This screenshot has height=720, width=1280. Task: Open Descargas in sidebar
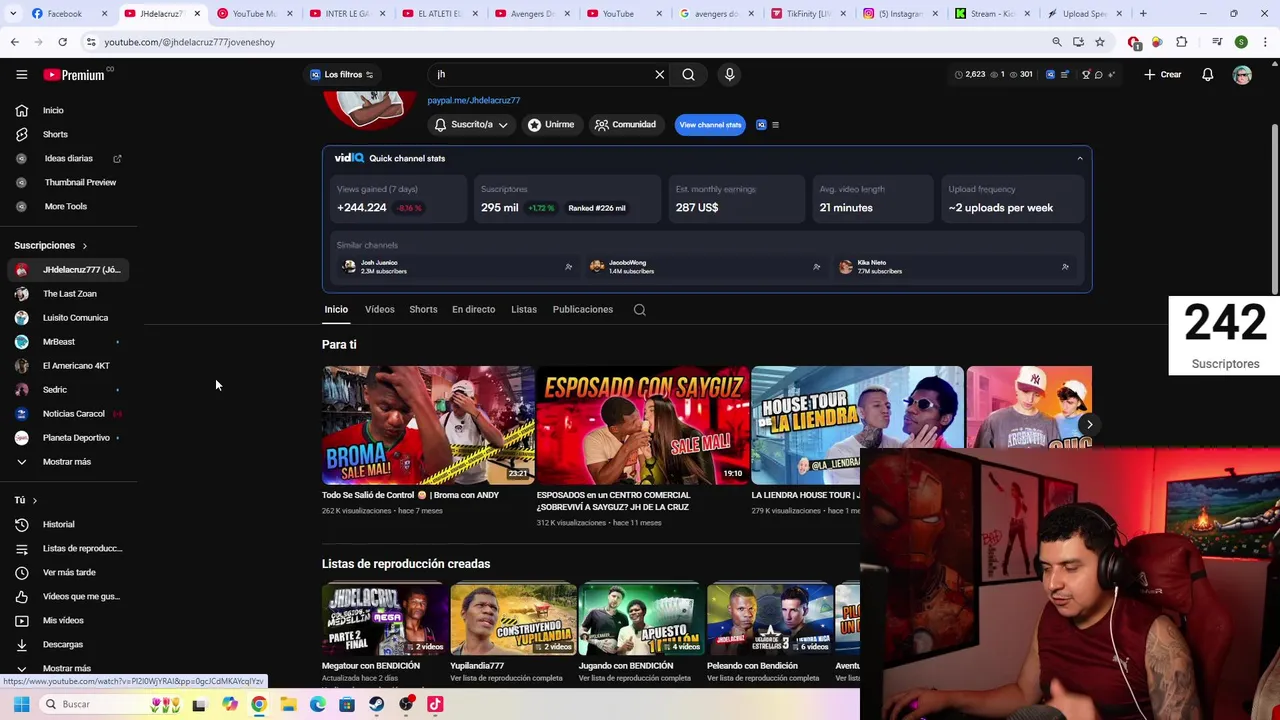pos(70,644)
